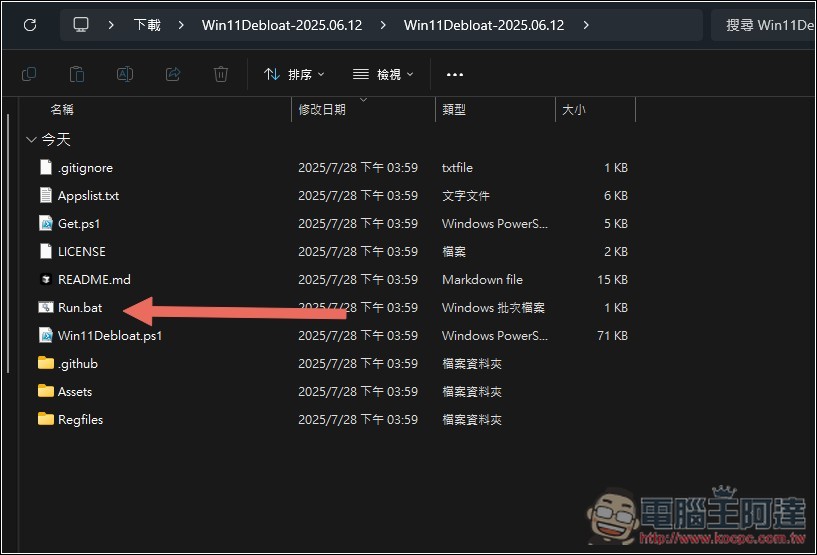This screenshot has height=555, width=817.
Task: Select the Appslist.txt file name
Action: [x=88, y=196]
